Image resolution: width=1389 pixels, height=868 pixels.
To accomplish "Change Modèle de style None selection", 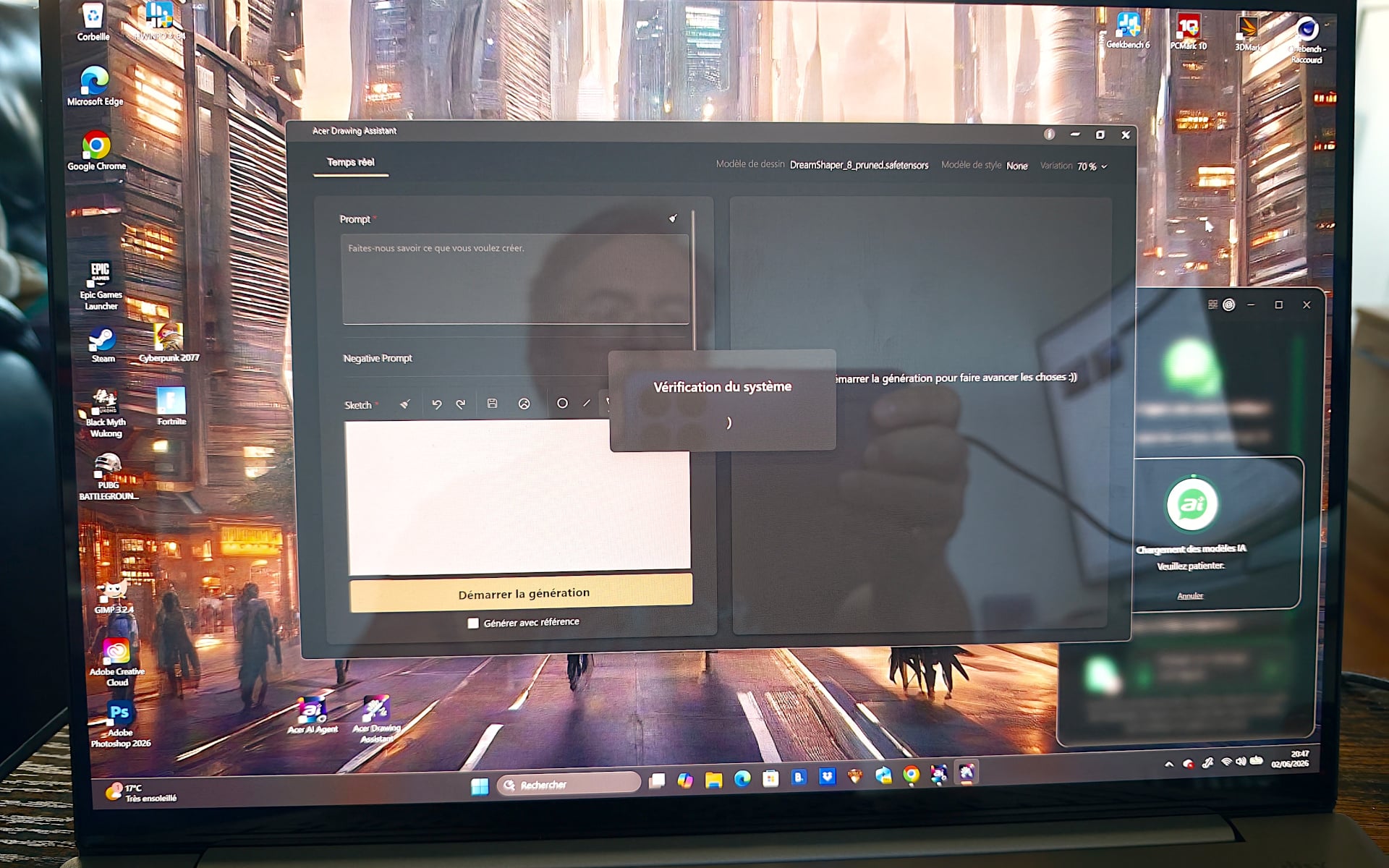I will (1016, 166).
